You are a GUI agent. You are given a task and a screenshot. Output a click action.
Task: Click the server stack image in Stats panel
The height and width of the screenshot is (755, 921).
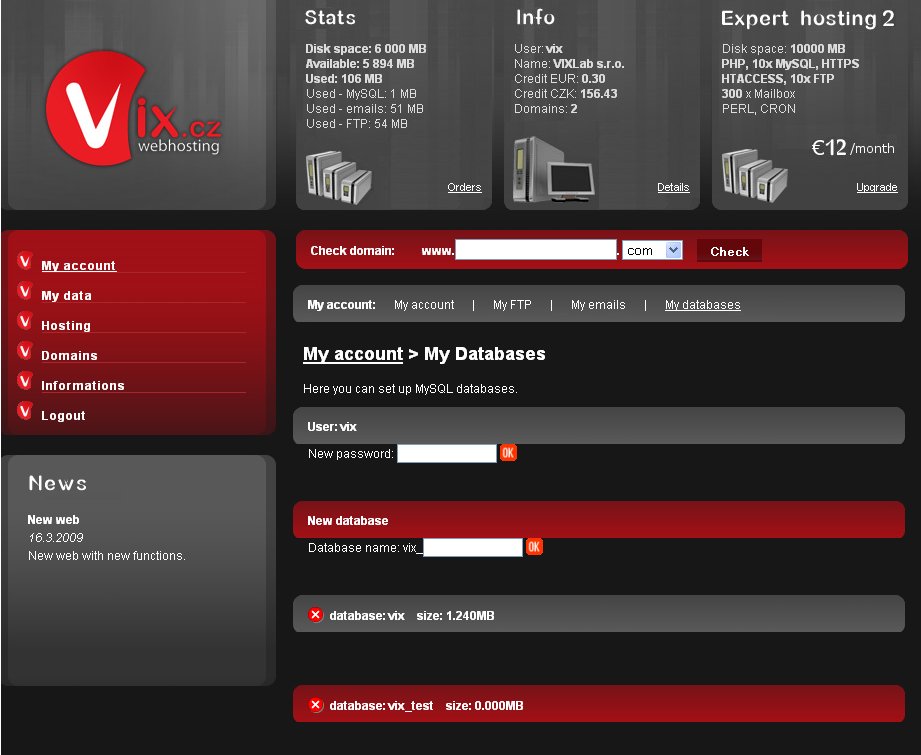coord(338,173)
